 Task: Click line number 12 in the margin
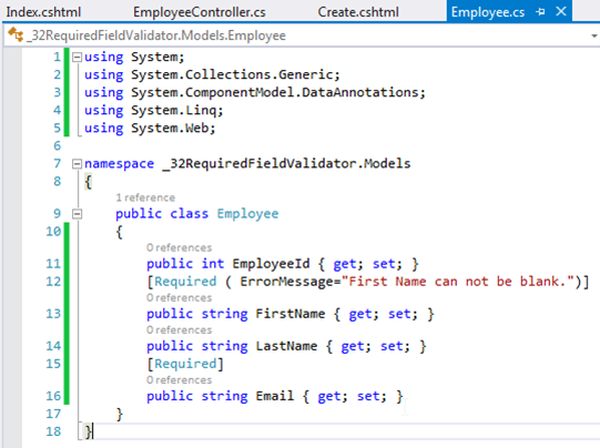53,282
